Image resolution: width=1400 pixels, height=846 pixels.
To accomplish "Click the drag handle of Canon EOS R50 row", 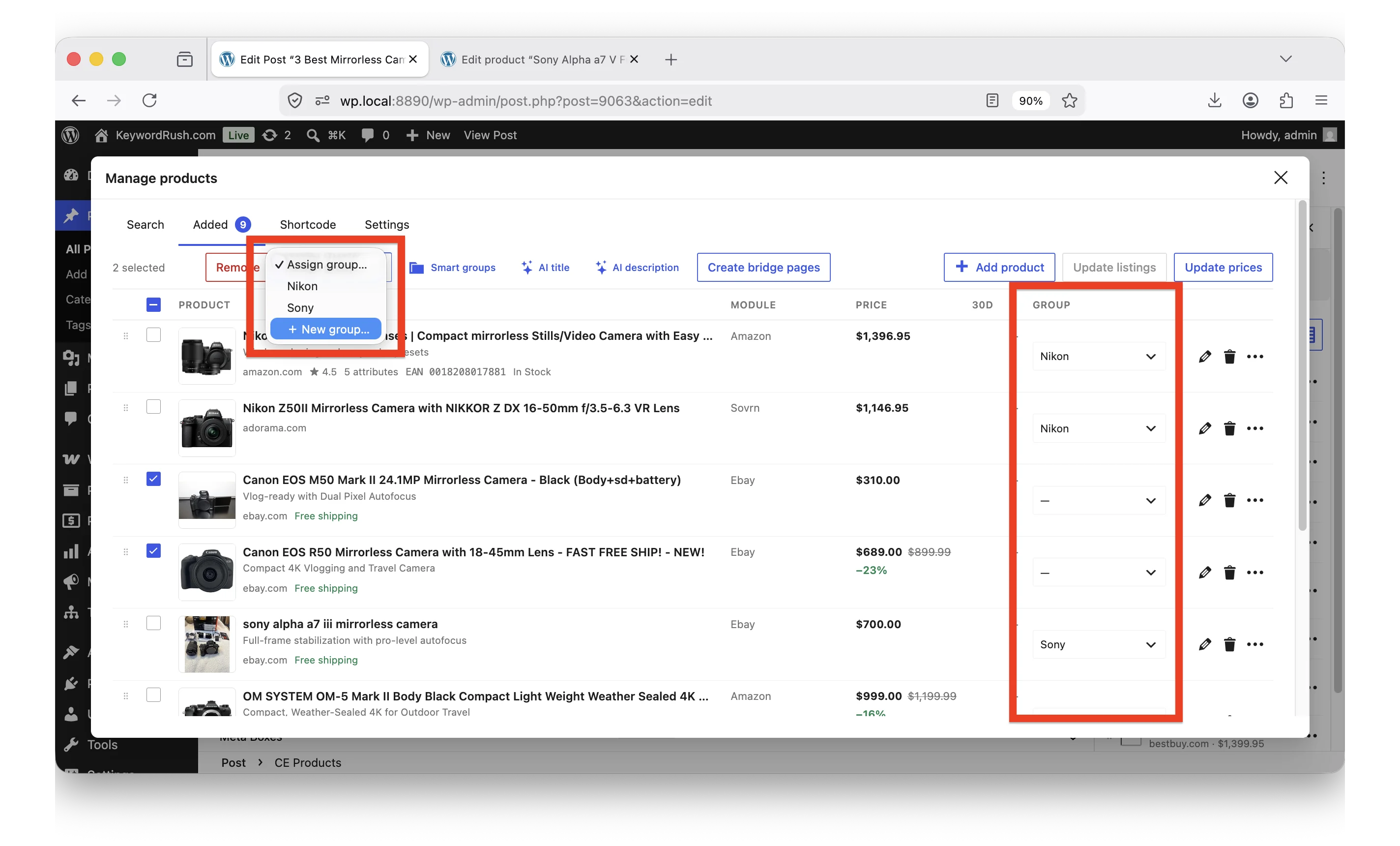I will [x=125, y=551].
